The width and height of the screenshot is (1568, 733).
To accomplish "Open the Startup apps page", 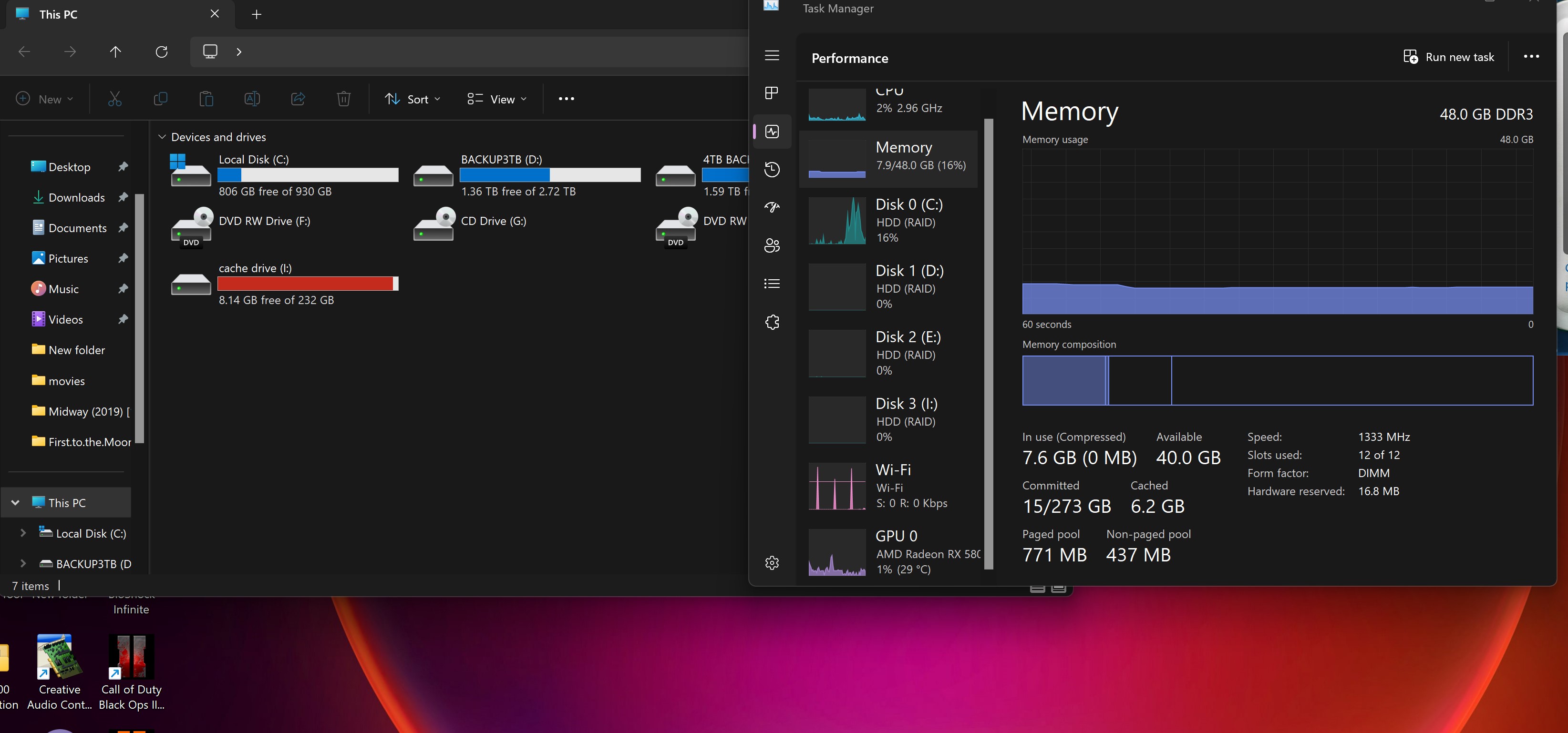I will pos(771,207).
